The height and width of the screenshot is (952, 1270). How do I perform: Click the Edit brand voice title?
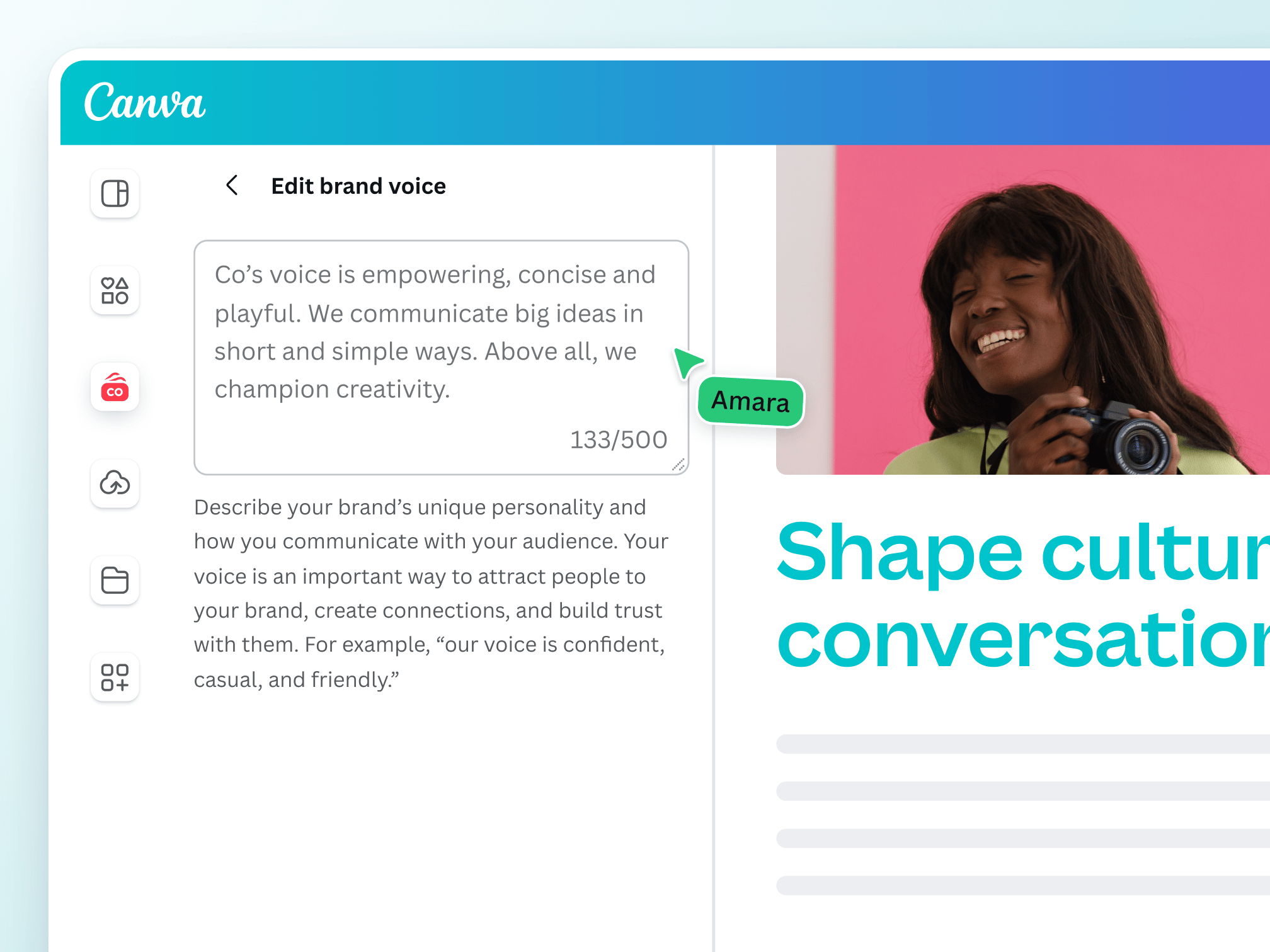click(x=358, y=186)
